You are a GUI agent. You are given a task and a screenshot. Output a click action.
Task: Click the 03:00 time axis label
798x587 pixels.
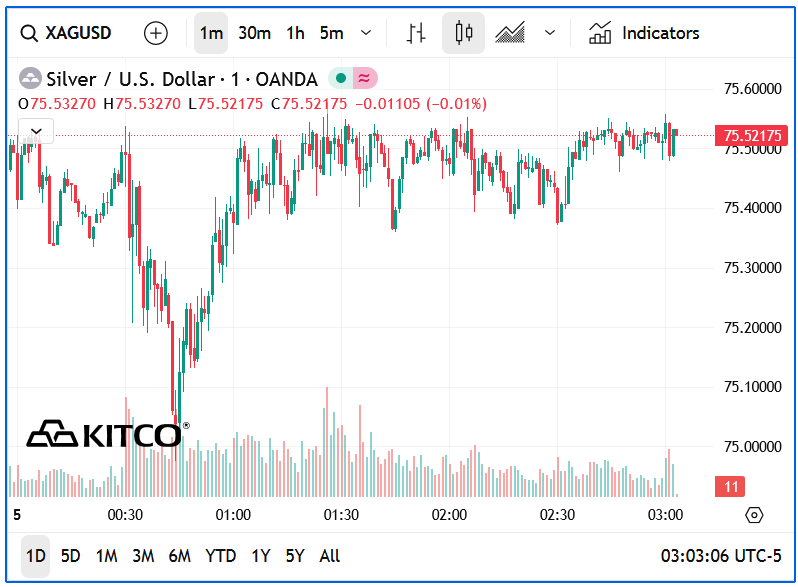coord(665,515)
